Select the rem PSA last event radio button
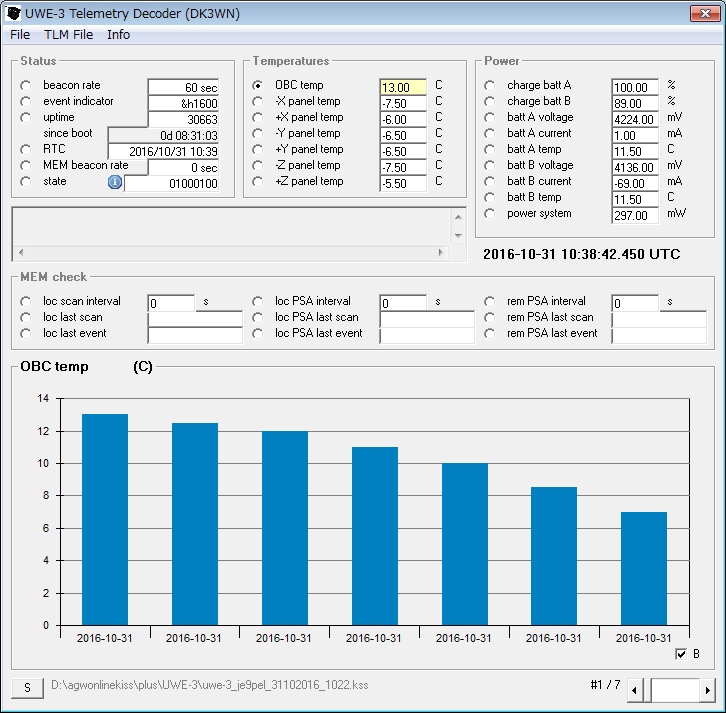 pyautogui.click(x=489, y=334)
